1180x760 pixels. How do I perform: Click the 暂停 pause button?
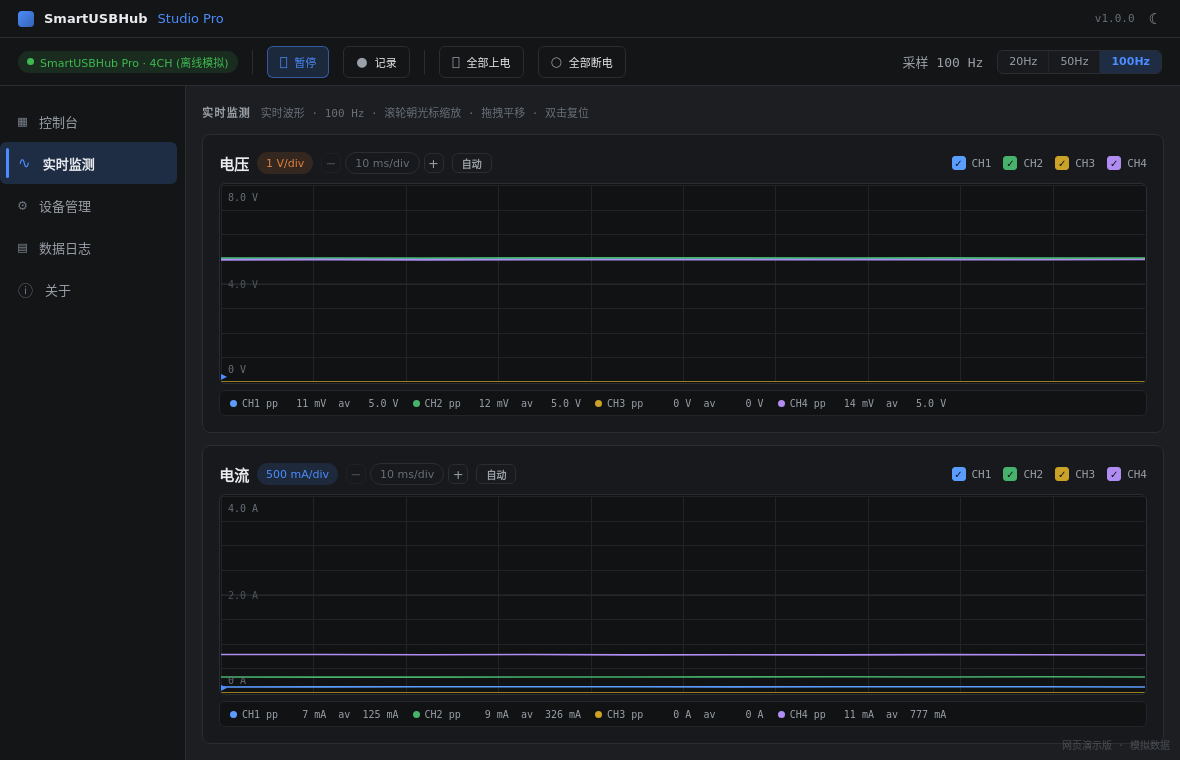click(298, 62)
